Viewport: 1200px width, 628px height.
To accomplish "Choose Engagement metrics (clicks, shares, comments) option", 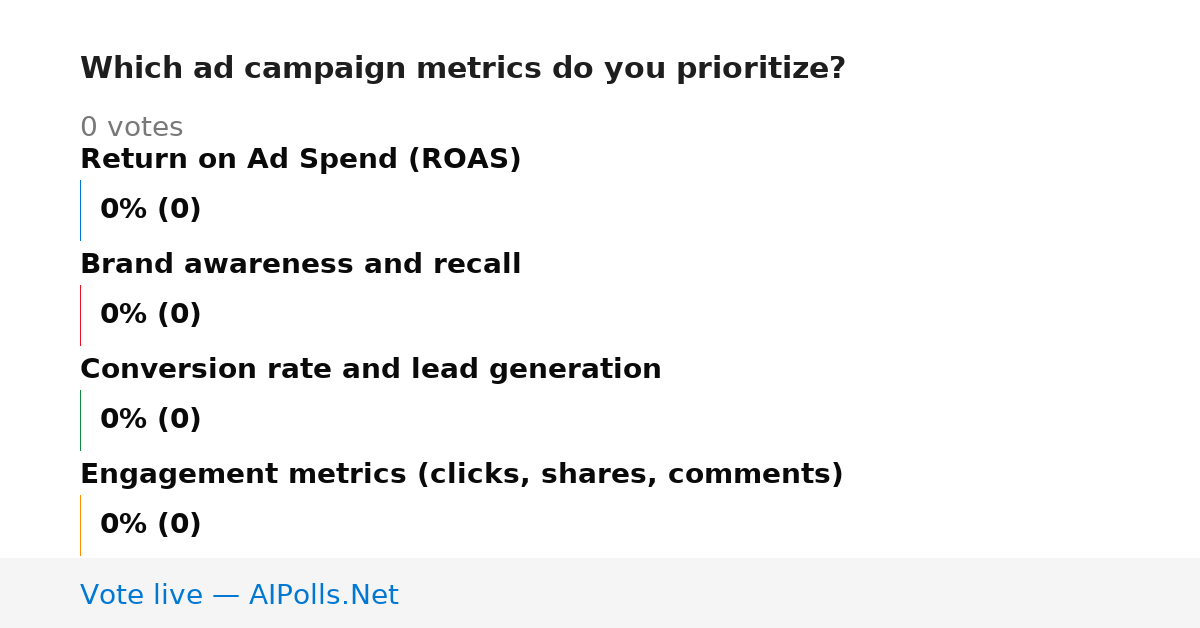I will (x=461, y=474).
